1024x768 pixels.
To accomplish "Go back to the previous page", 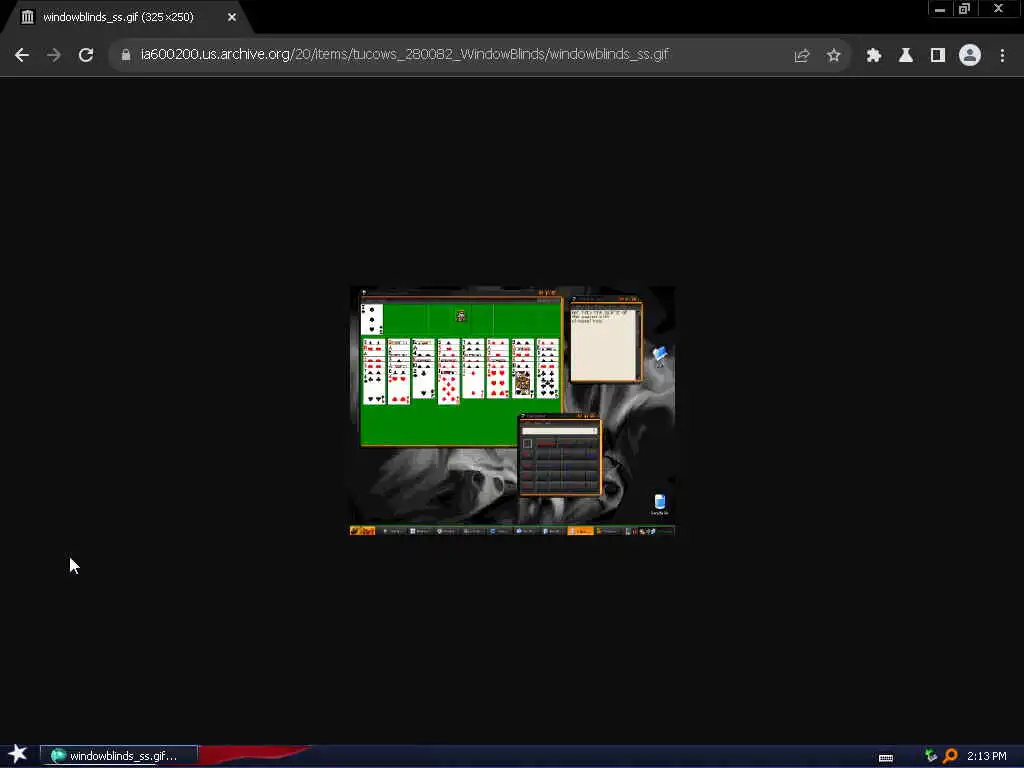I will coord(22,56).
